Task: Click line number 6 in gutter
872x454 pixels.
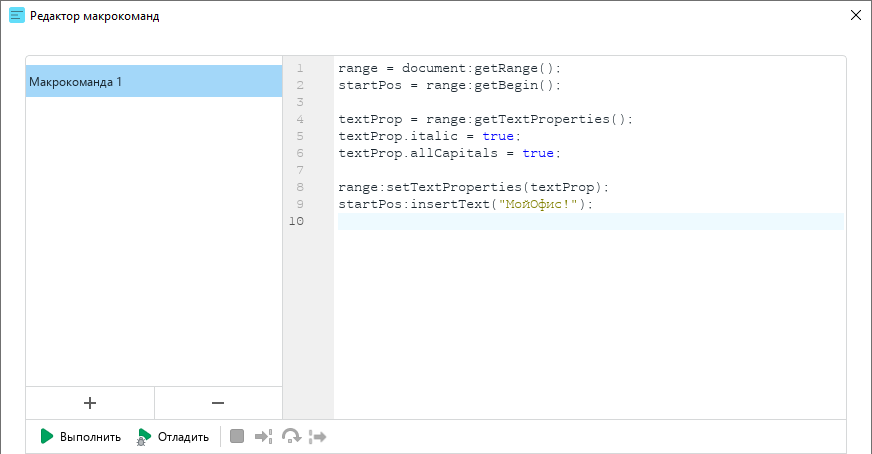Action: pos(300,153)
